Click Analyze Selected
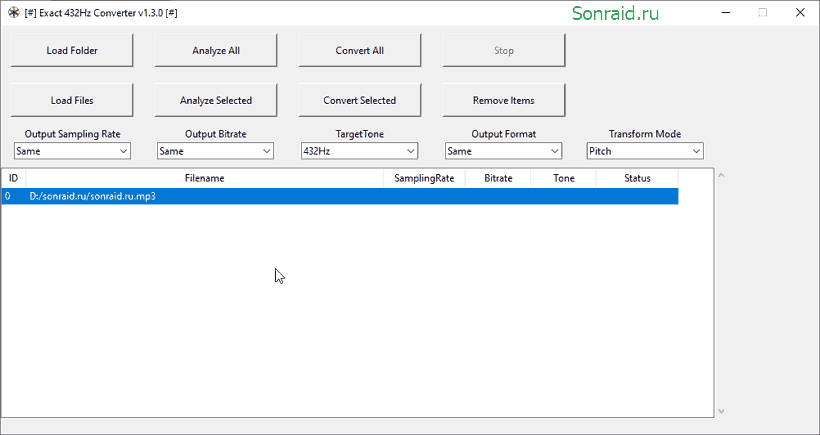 pos(215,100)
